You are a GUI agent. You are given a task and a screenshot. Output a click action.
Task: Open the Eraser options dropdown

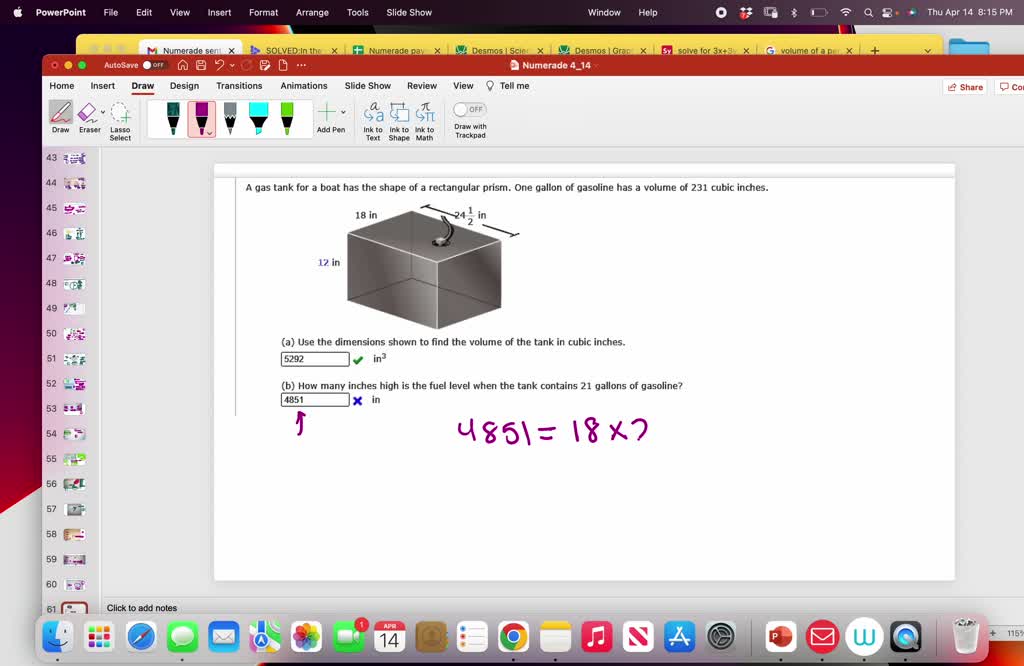(x=101, y=112)
